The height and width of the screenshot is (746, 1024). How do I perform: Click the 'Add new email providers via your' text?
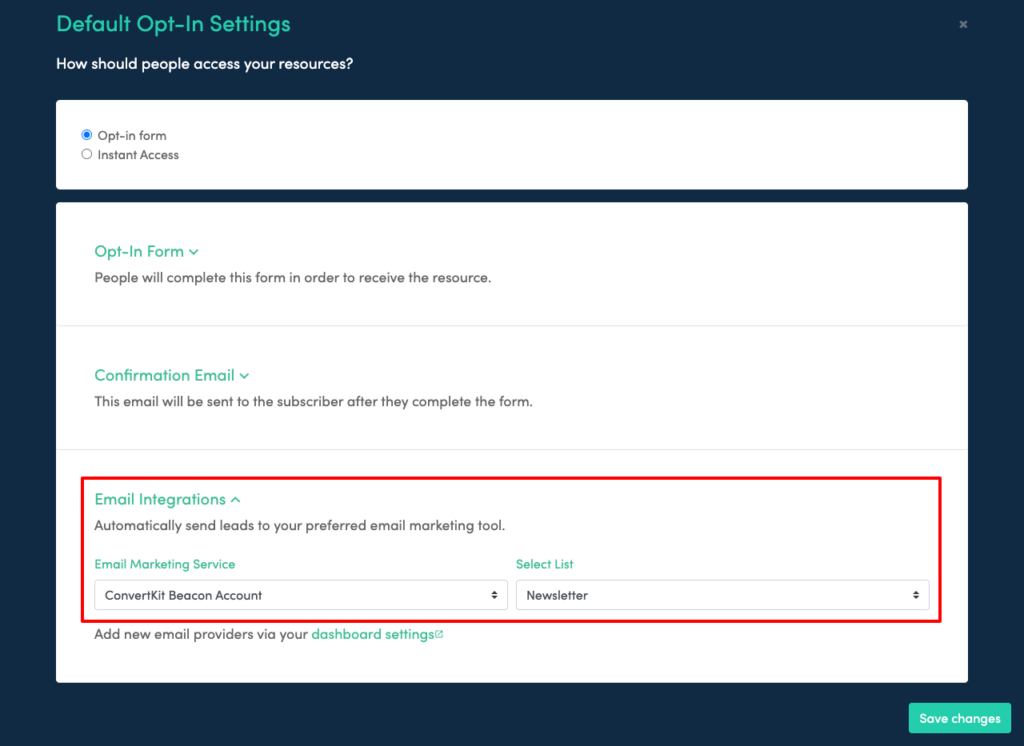201,634
